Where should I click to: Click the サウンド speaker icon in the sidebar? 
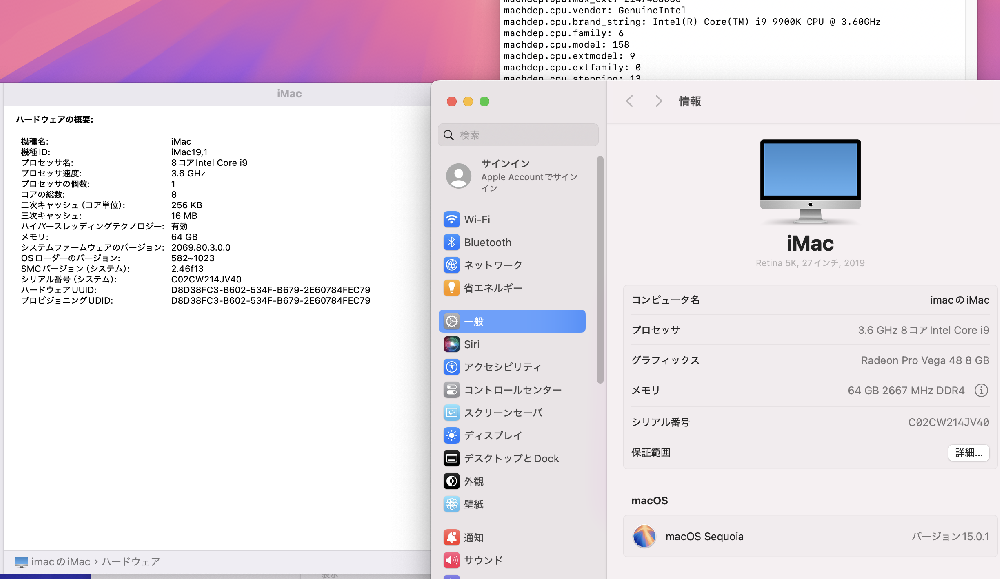452,561
